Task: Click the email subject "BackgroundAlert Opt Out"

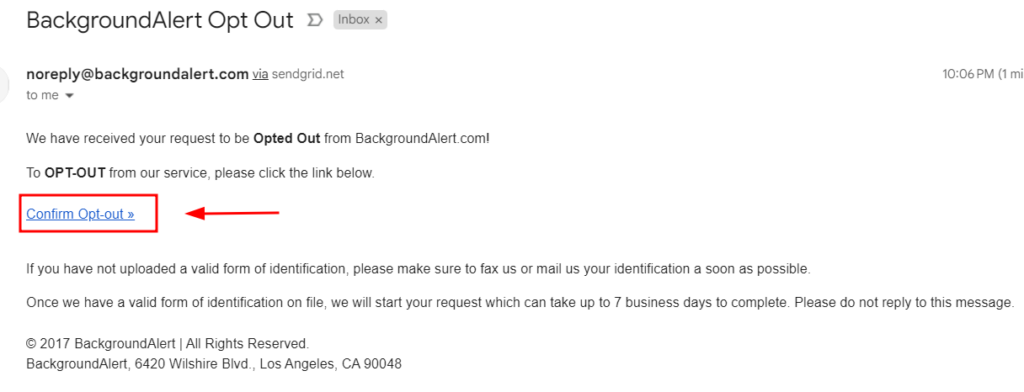Action: 160,20
